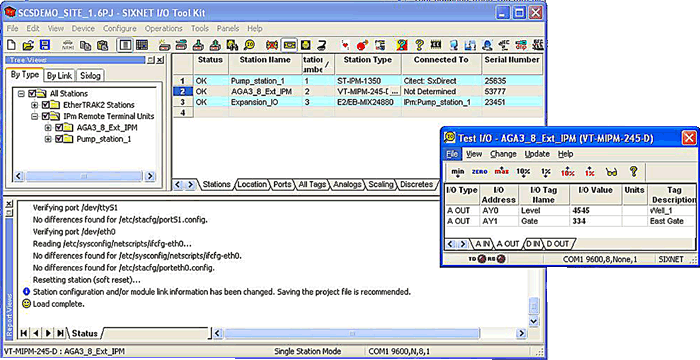Click the report view scroll down arrow
Screen dimensions: 700x360
pyautogui.click(x=533, y=321)
